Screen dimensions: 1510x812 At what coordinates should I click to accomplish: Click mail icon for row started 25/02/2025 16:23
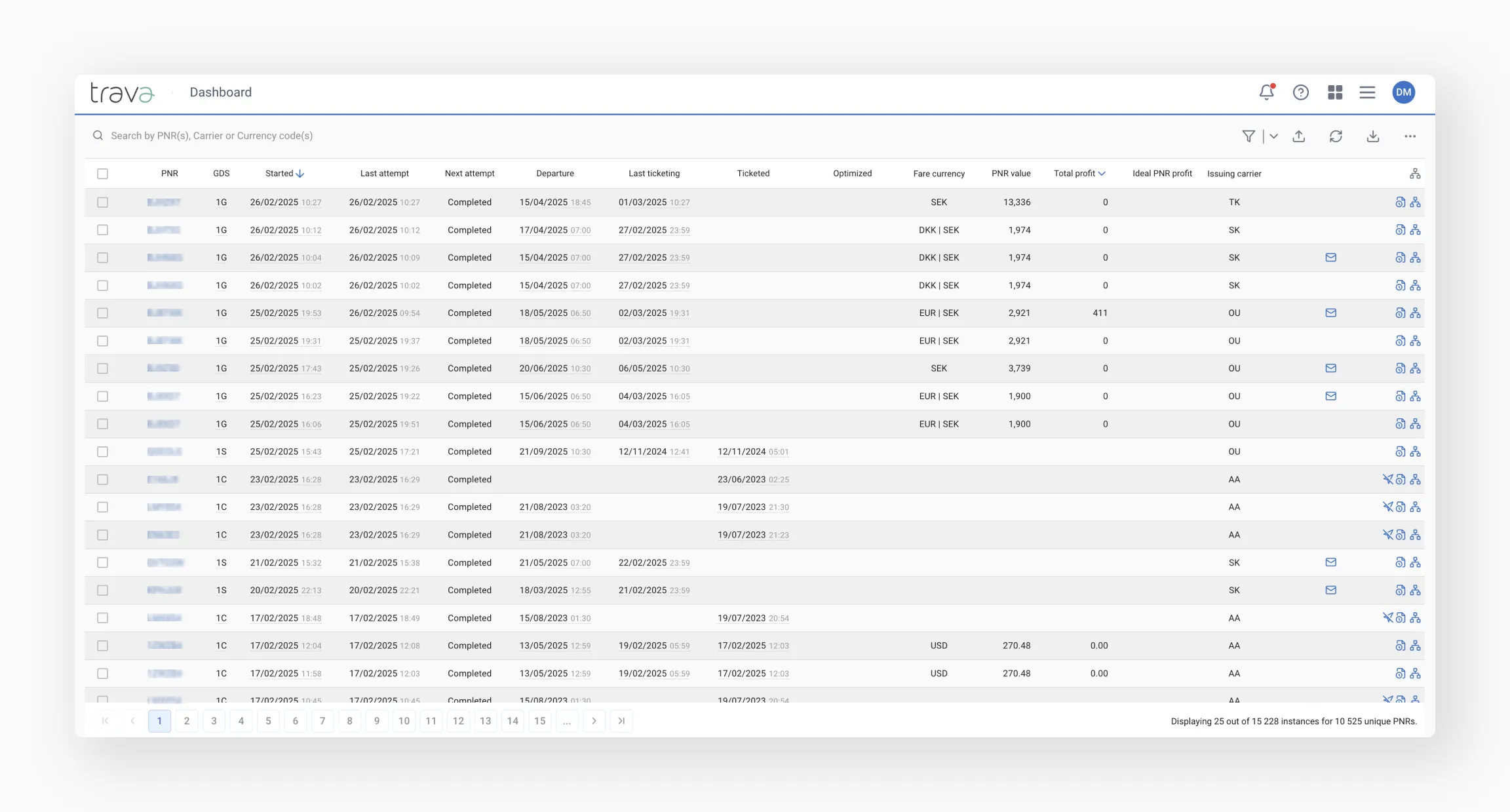click(1331, 396)
